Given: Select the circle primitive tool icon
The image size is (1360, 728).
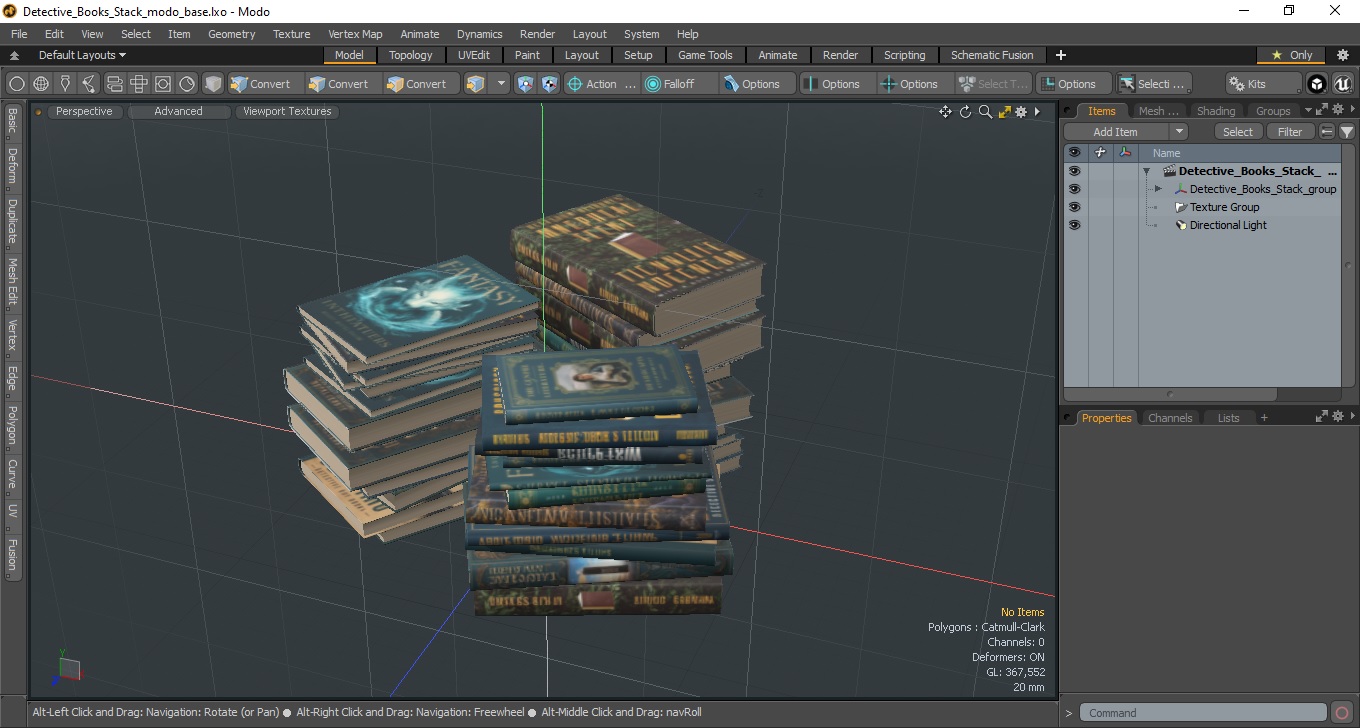Looking at the screenshot, I should click(x=17, y=84).
